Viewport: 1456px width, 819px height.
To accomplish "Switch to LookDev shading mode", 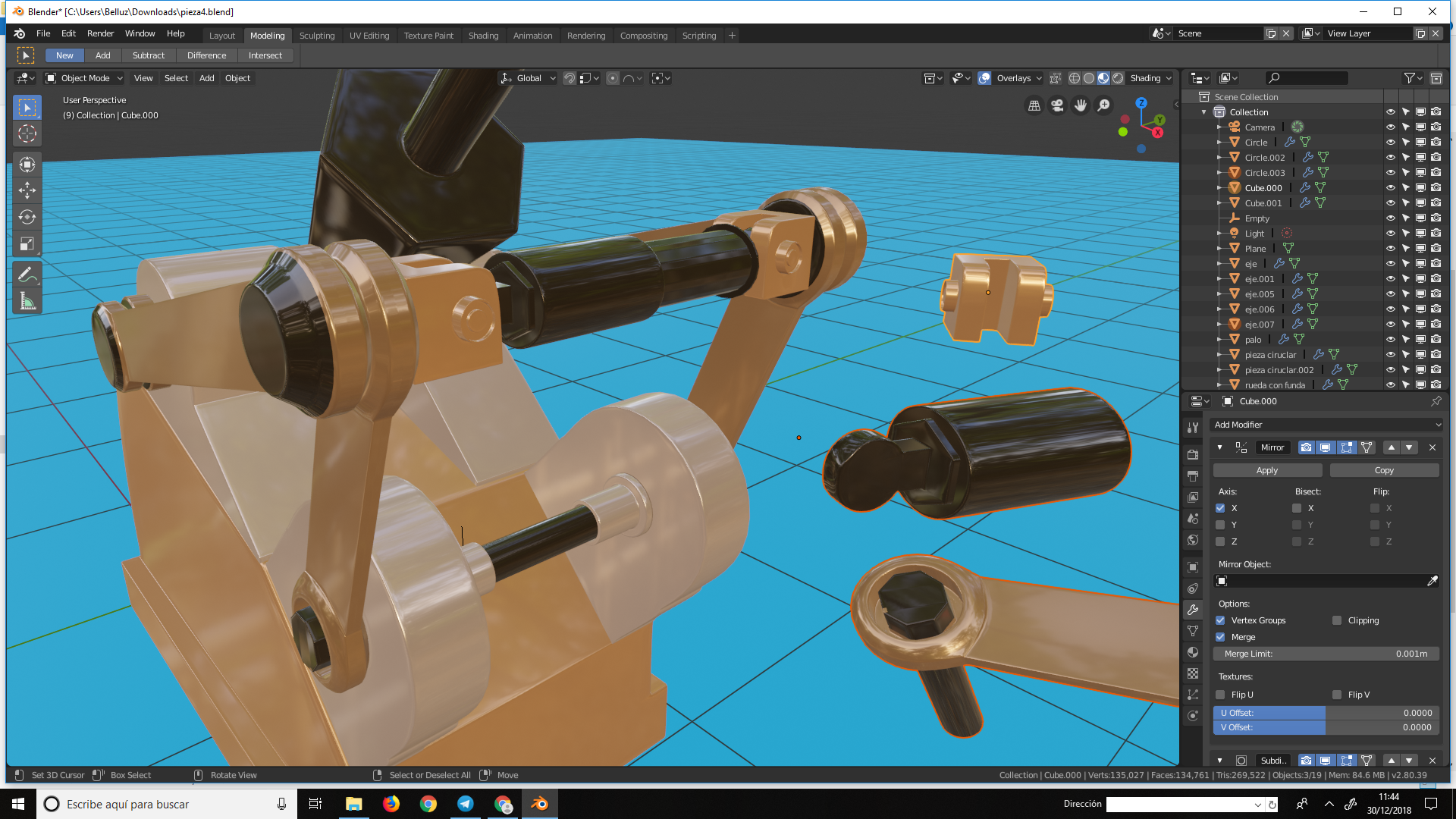I will pos(1103,78).
